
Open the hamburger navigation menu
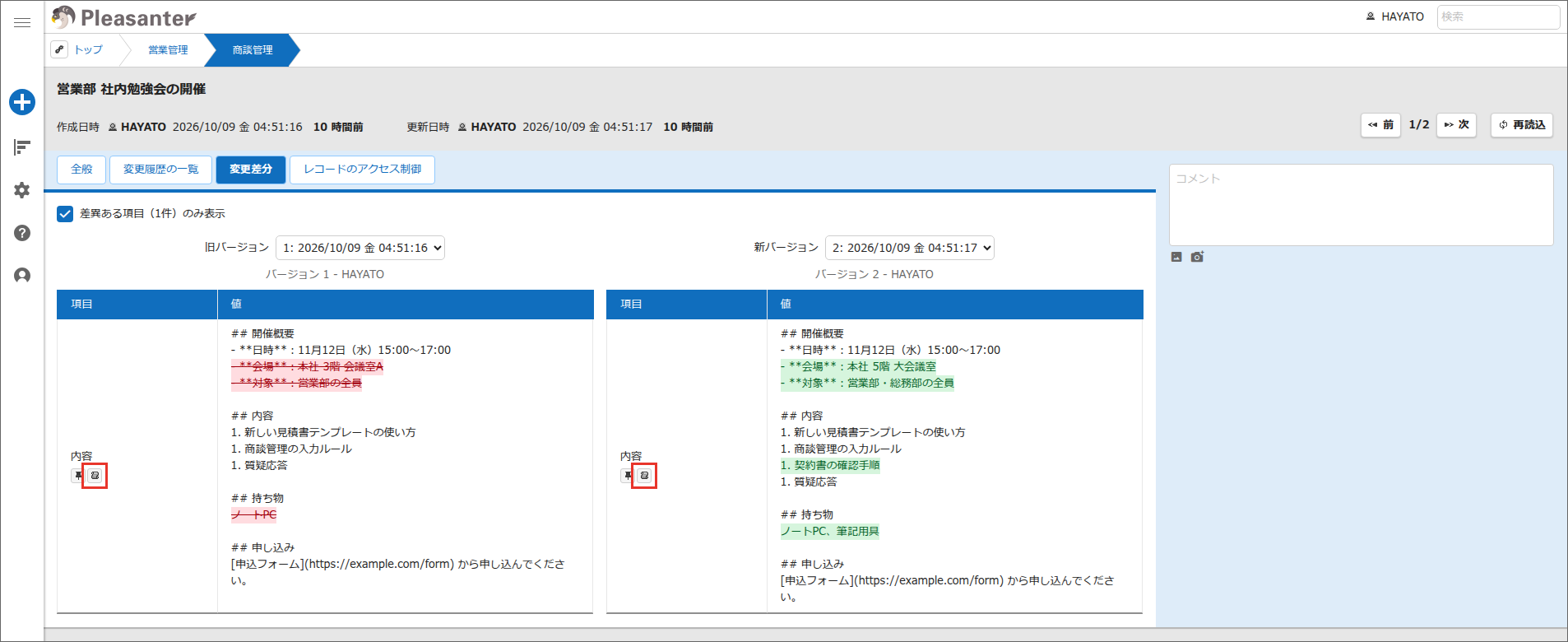22,22
